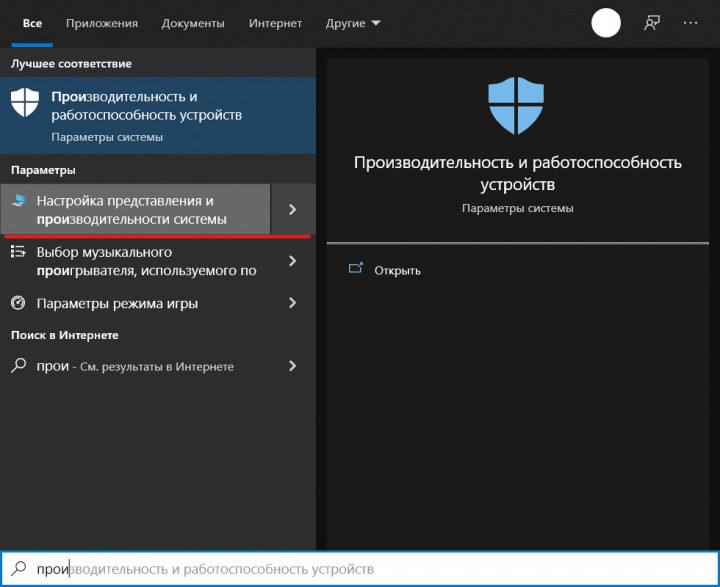Expand arrow for Выбор музыкального проигрывателя

[292, 261]
